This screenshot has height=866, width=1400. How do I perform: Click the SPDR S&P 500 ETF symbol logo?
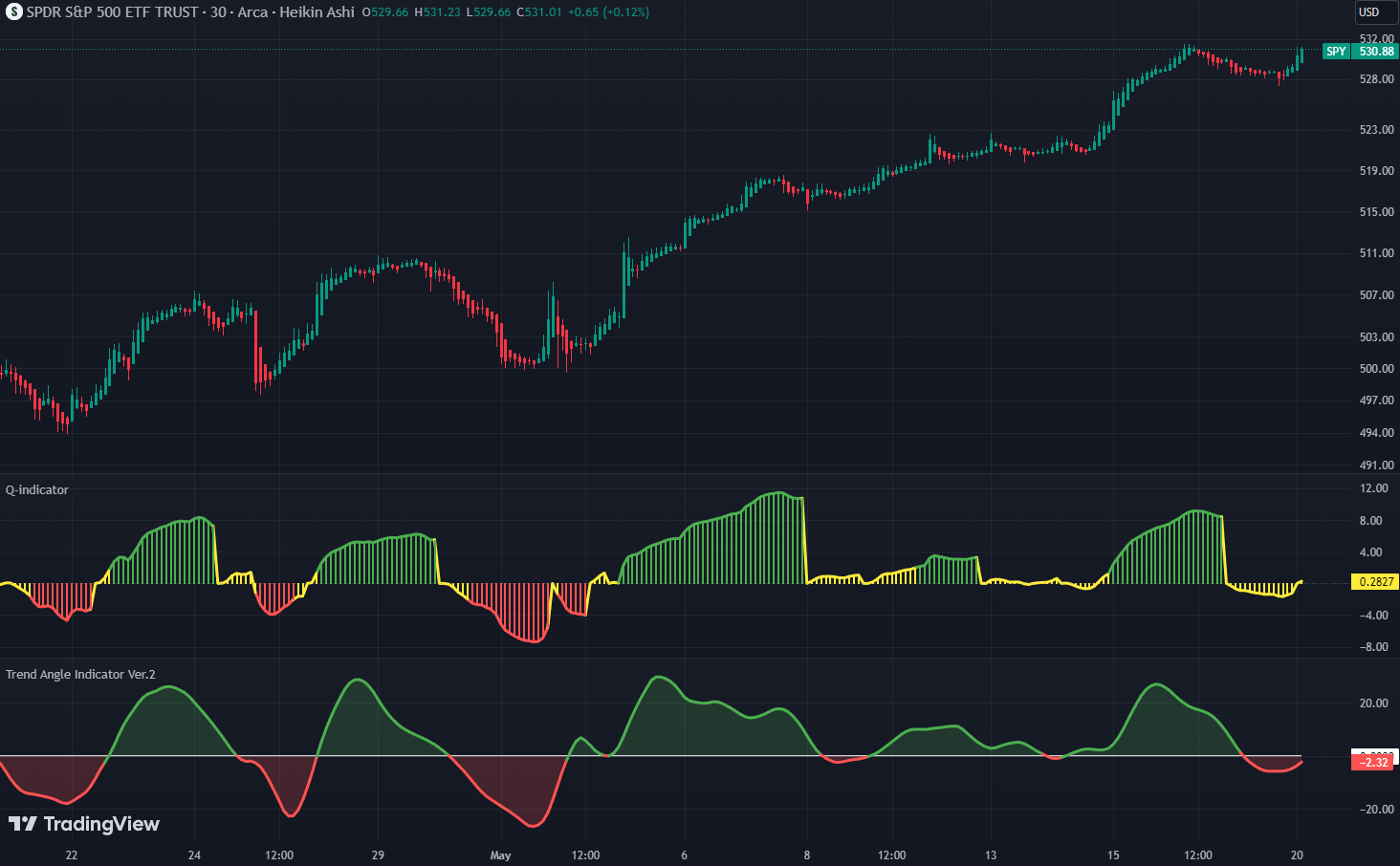(x=13, y=12)
